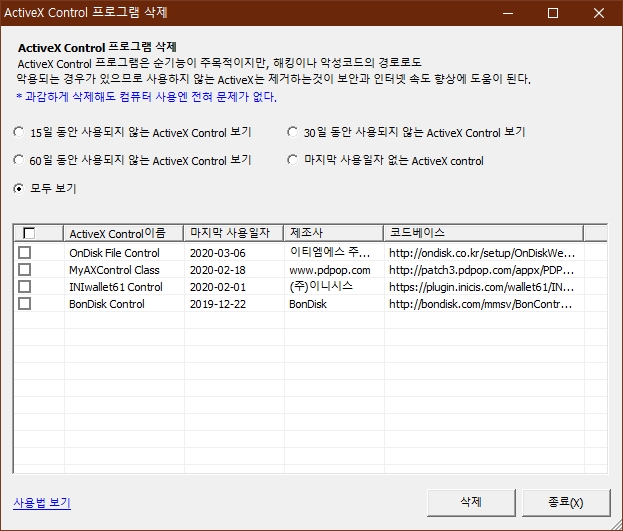Click the 삭제 button
This screenshot has width=623, height=531.
[471, 502]
